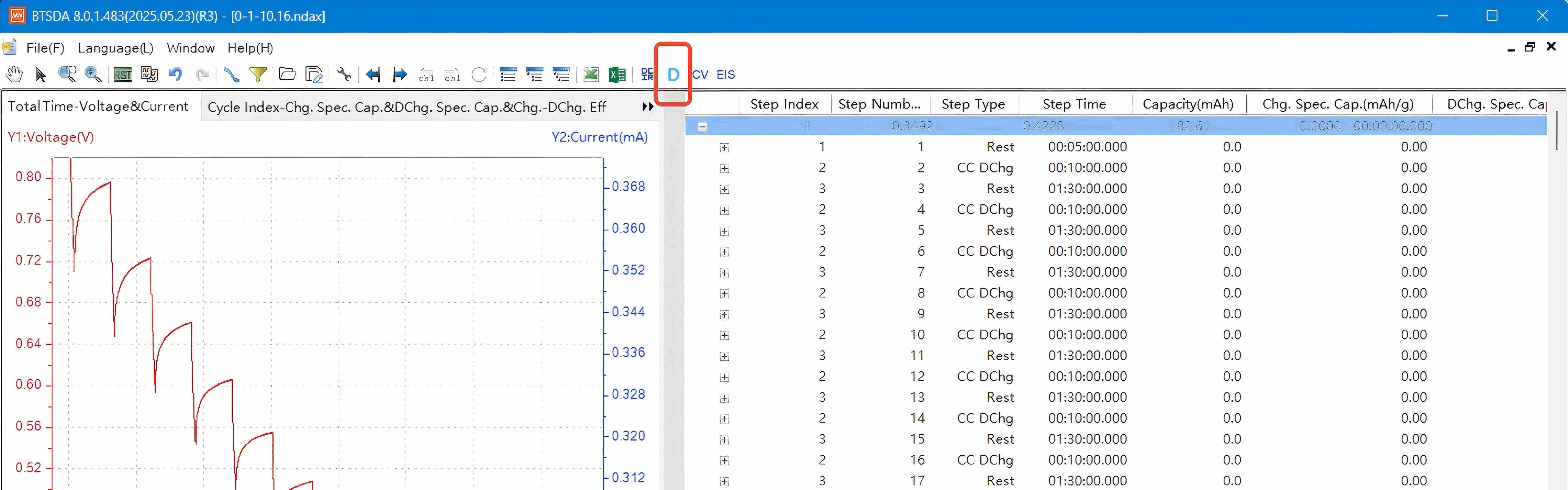Click the grayed redo arrow
This screenshot has width=1568, height=490.
(x=202, y=74)
